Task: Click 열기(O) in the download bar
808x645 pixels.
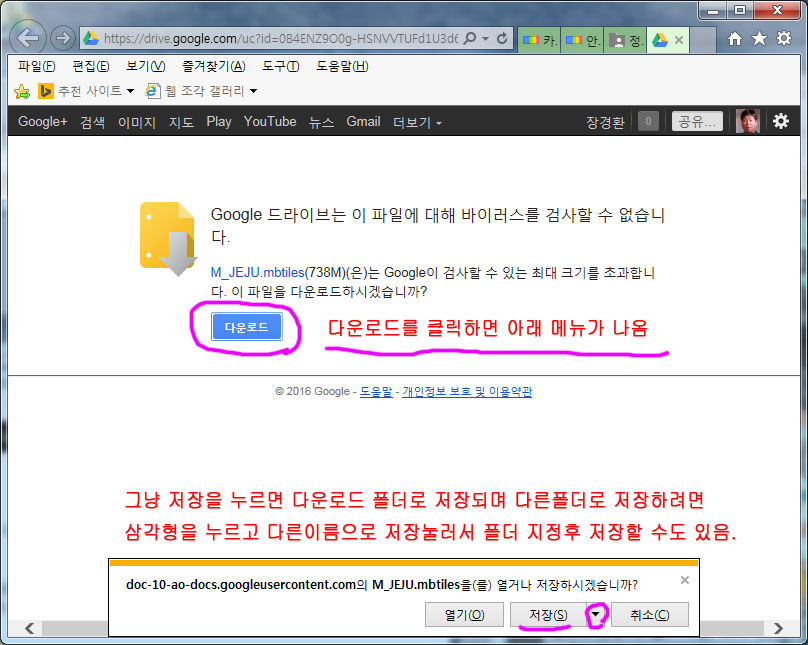Action: [x=464, y=615]
